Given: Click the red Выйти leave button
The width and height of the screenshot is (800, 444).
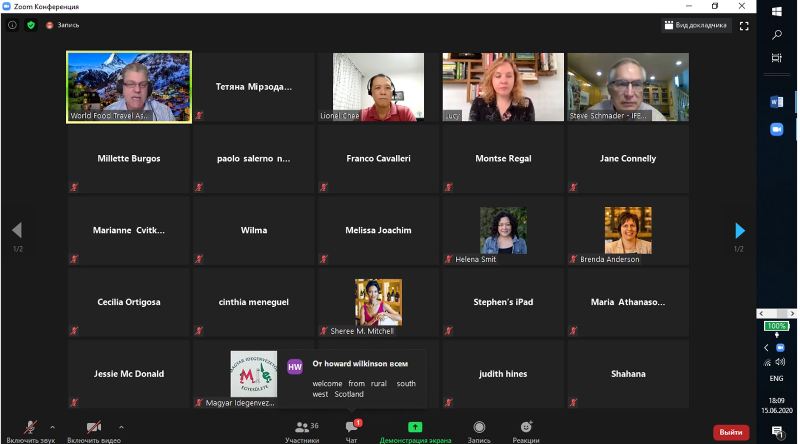Looking at the screenshot, I should [731, 432].
